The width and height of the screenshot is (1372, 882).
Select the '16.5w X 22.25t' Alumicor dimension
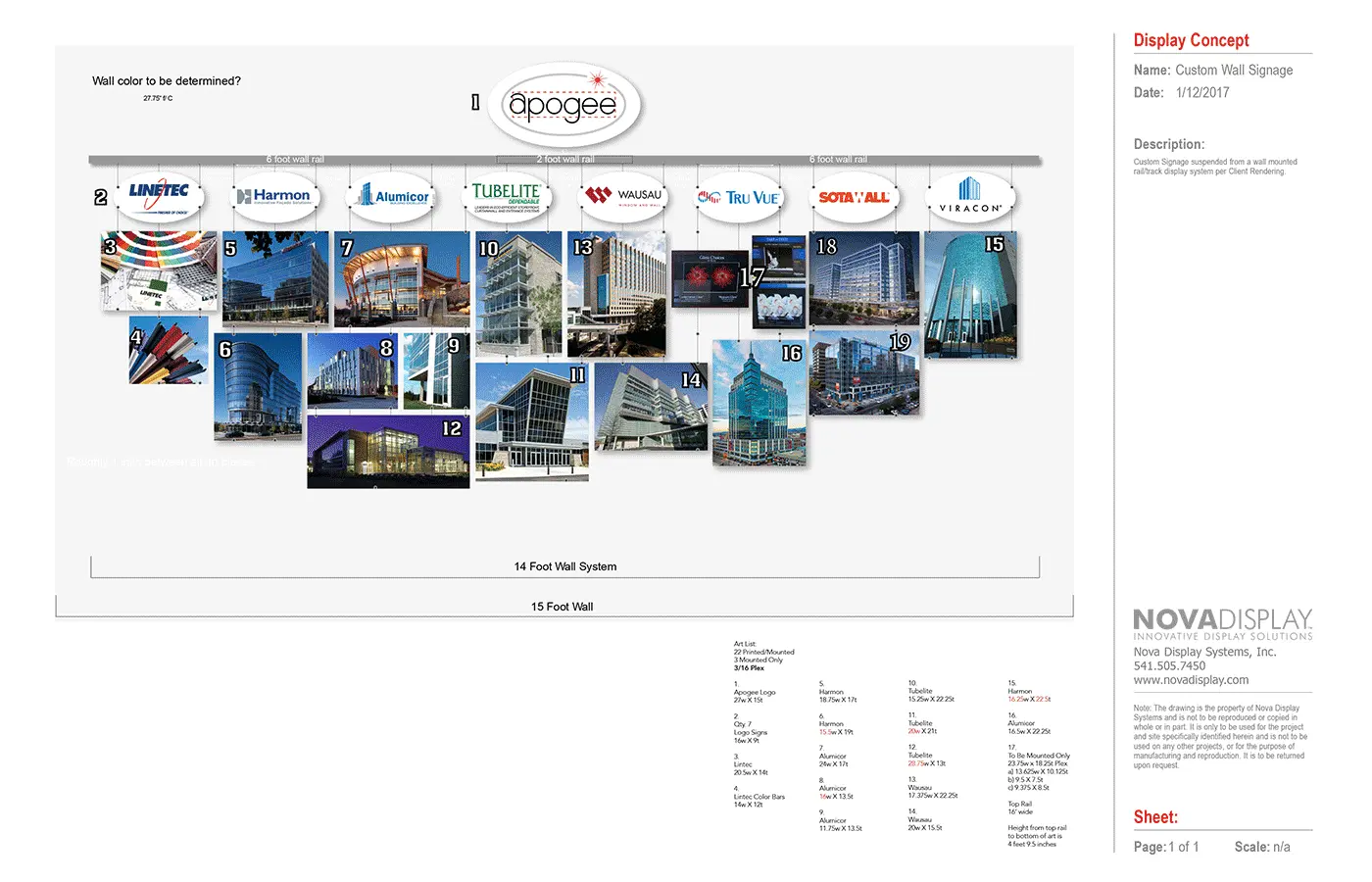[1029, 731]
